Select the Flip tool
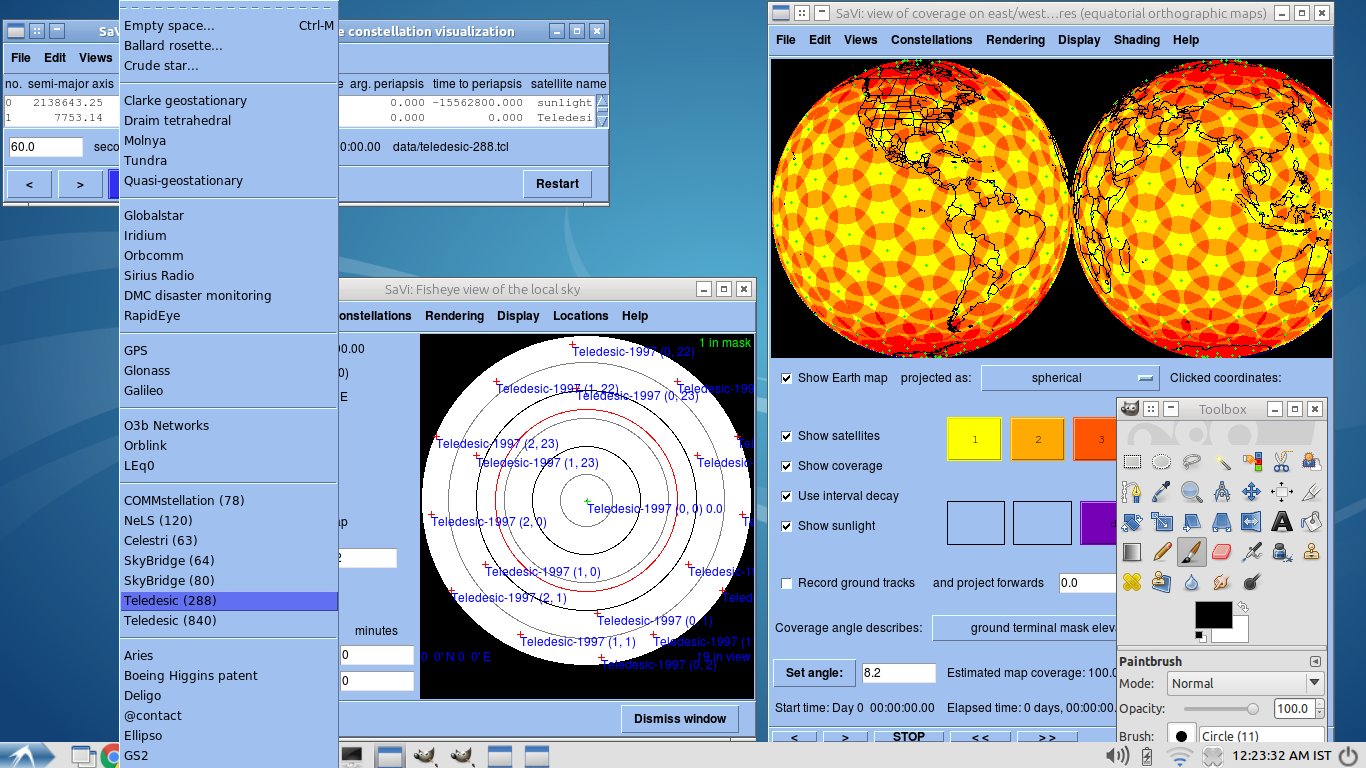Screen dimensions: 1366x768 coord(1251,522)
